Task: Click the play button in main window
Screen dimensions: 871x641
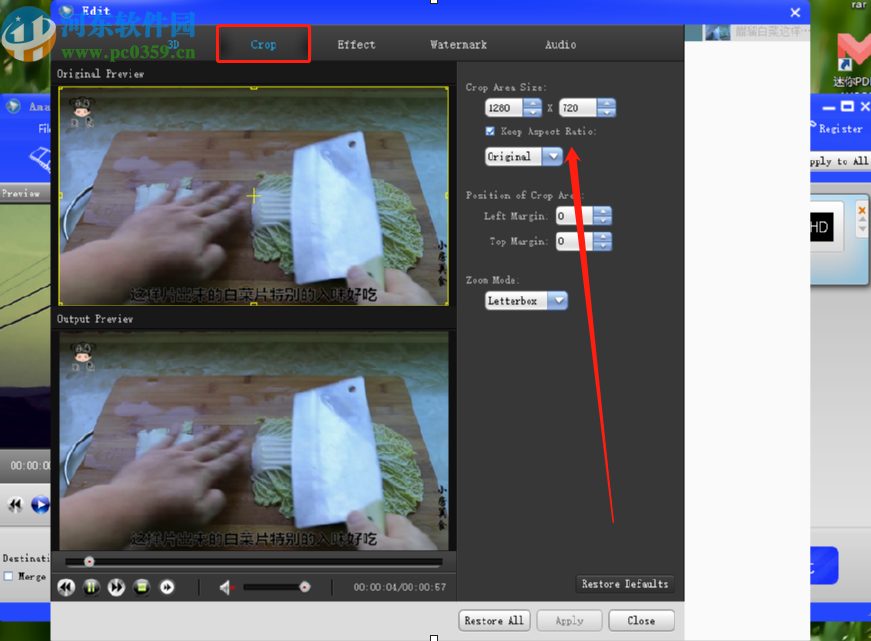Action: click(40, 504)
